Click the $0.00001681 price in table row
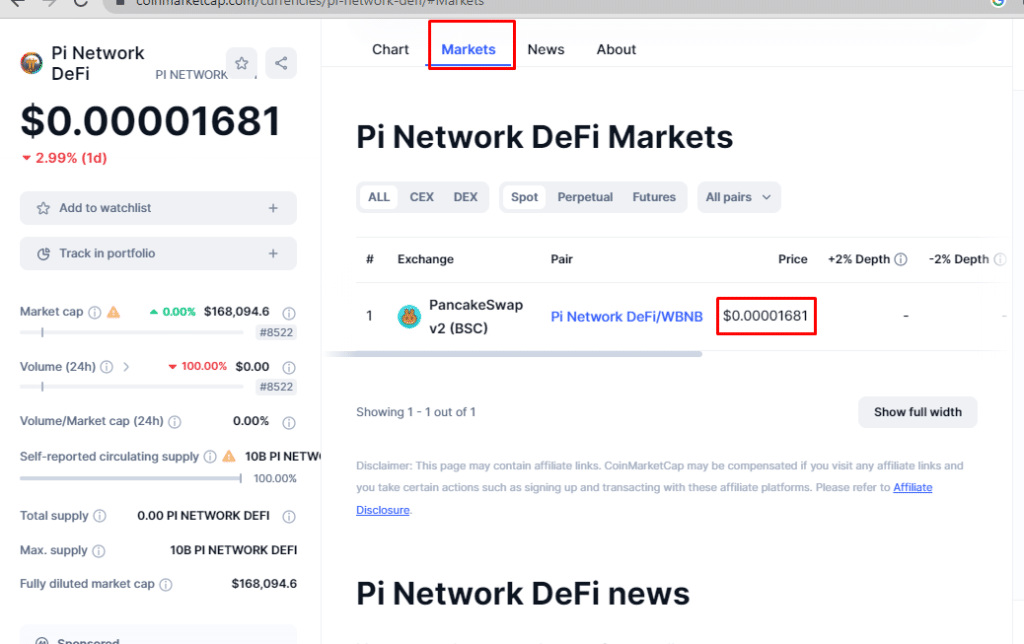Image resolution: width=1024 pixels, height=644 pixels. pyautogui.click(x=765, y=316)
